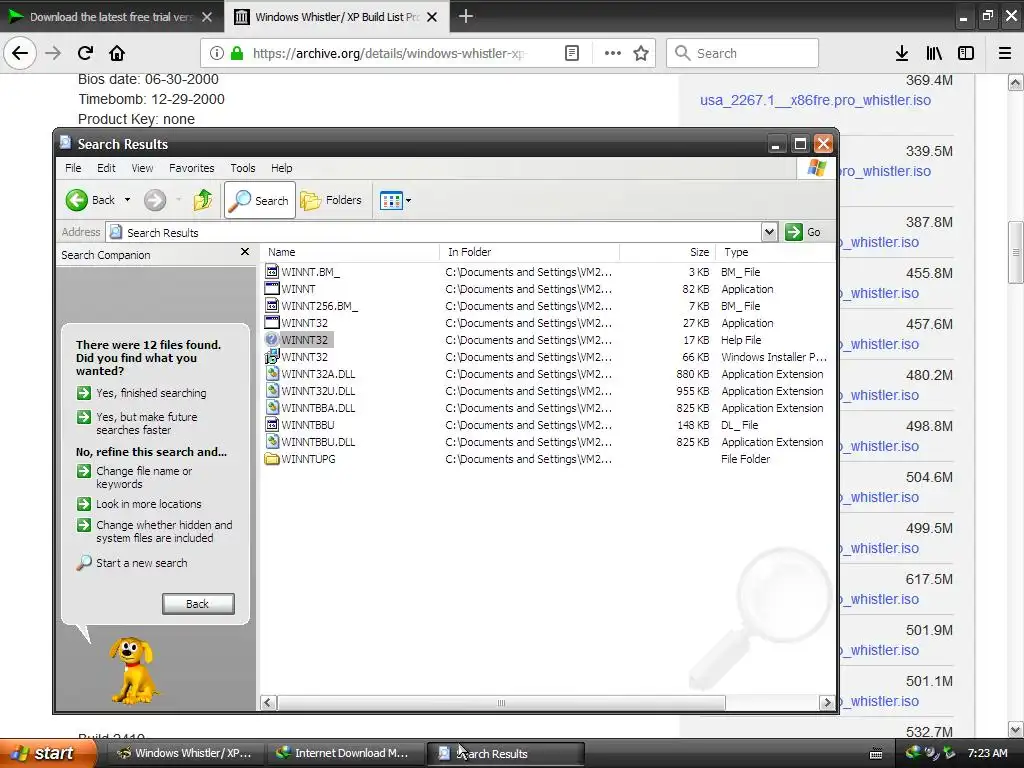Sort by the In Folder column header
This screenshot has width=1024, height=768.
pyautogui.click(x=530, y=252)
